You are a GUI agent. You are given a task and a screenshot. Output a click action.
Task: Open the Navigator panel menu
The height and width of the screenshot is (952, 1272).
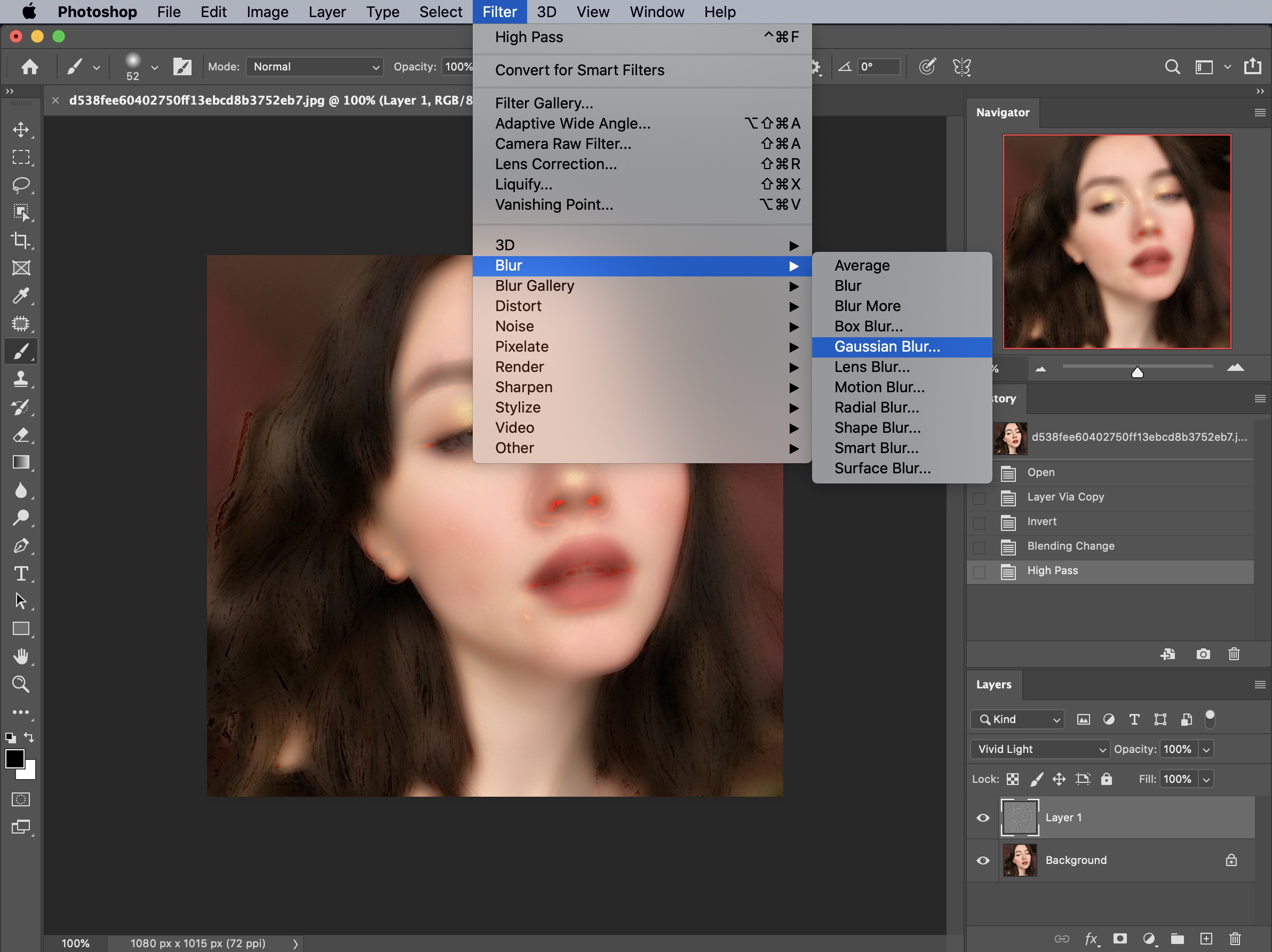(x=1259, y=112)
